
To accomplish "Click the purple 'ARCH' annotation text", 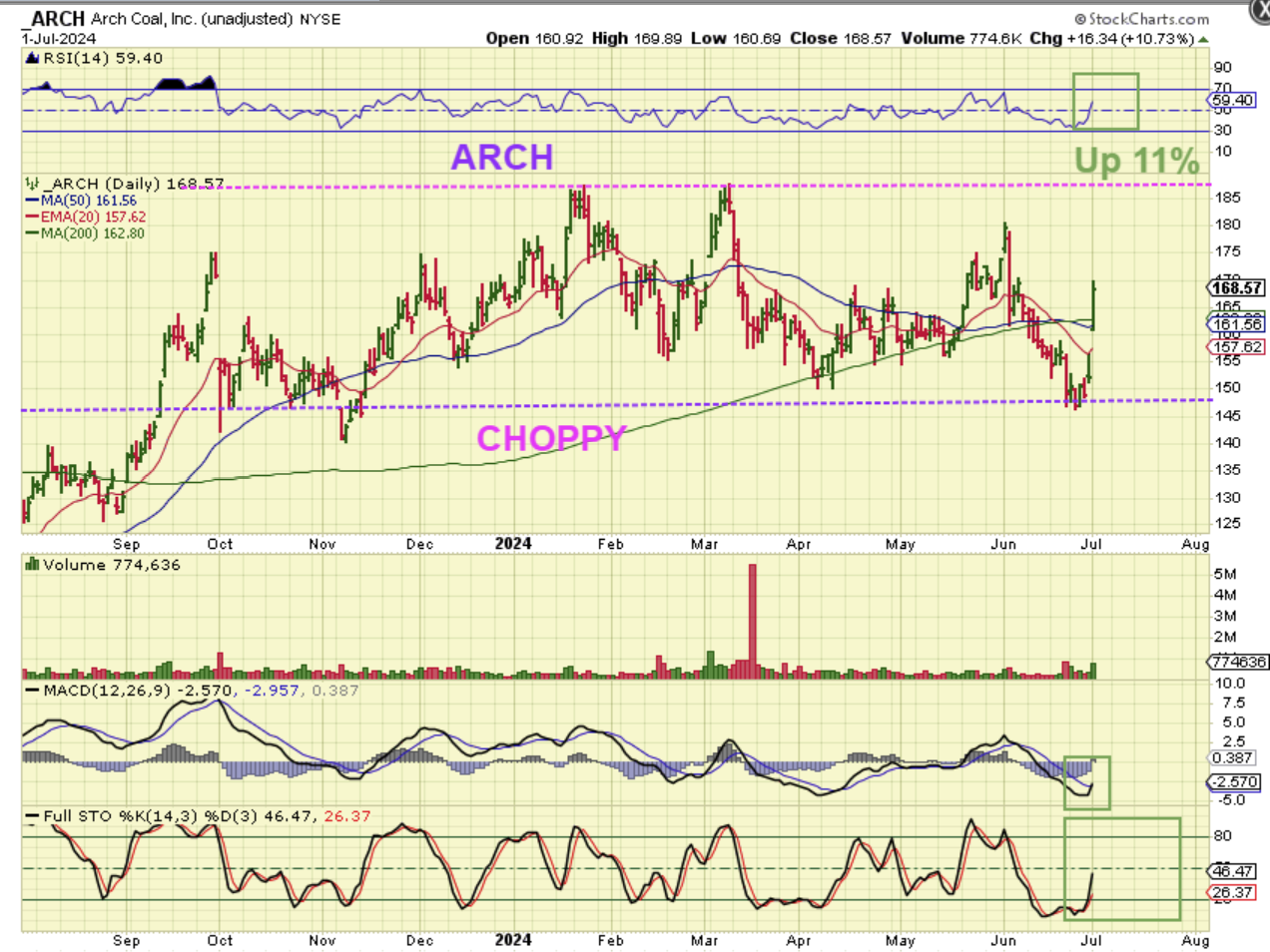I will (x=502, y=157).
